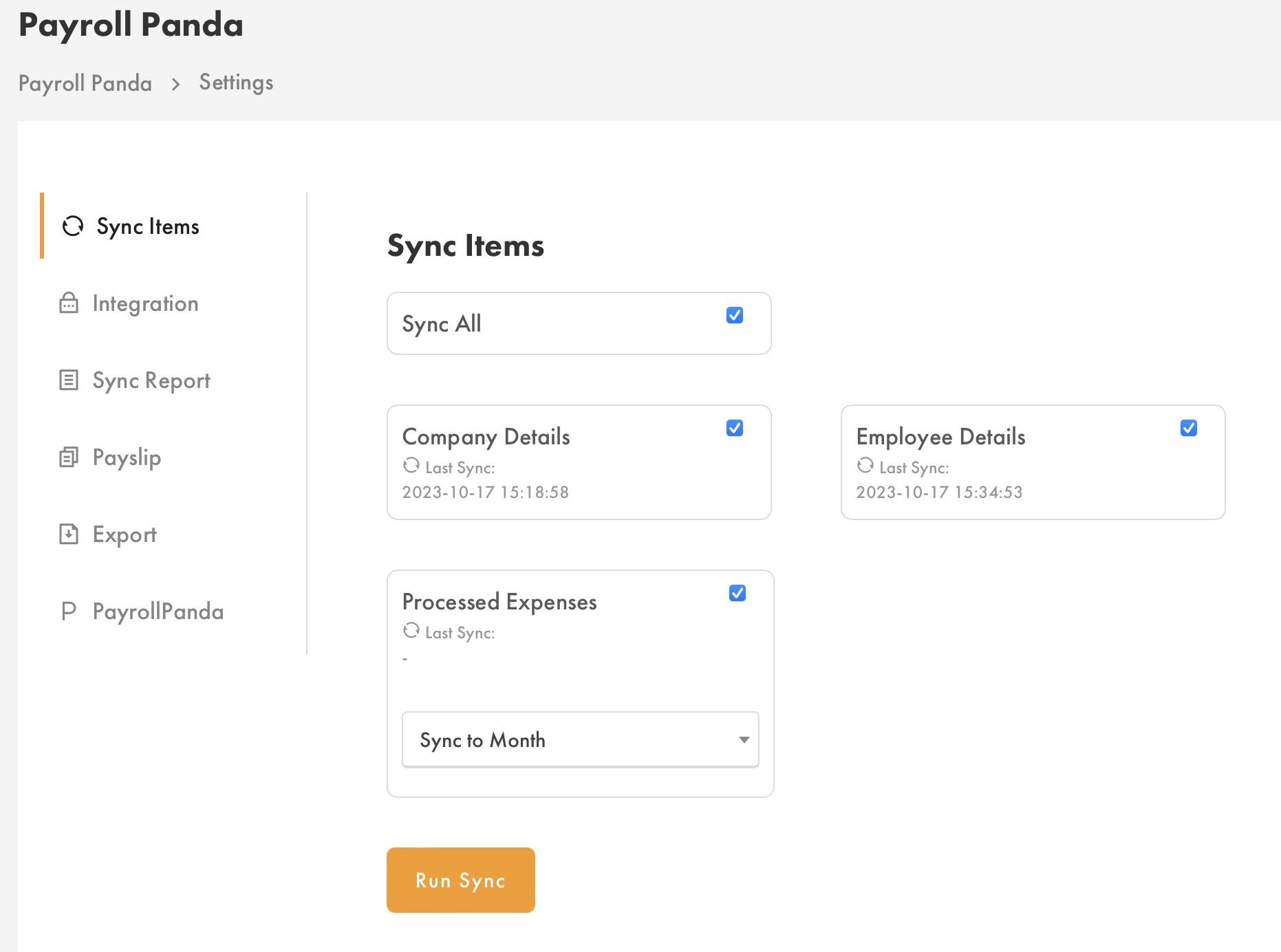Click the sync icon in Employee Details card
The height and width of the screenshot is (952, 1281).
coord(865,466)
